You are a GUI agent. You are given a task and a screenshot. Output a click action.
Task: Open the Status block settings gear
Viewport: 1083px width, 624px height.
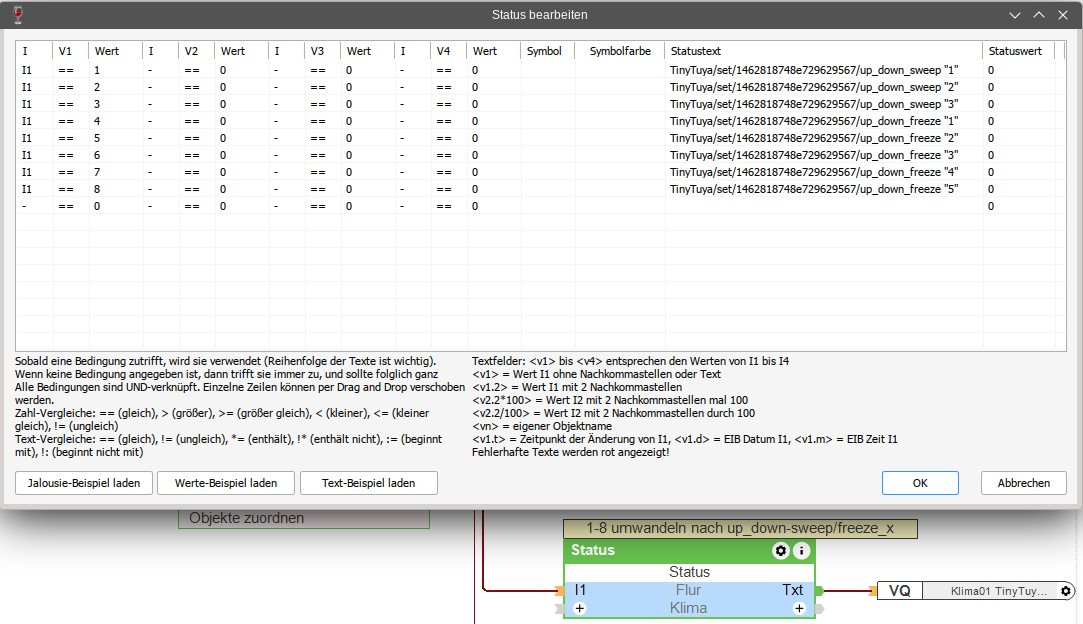(780, 550)
